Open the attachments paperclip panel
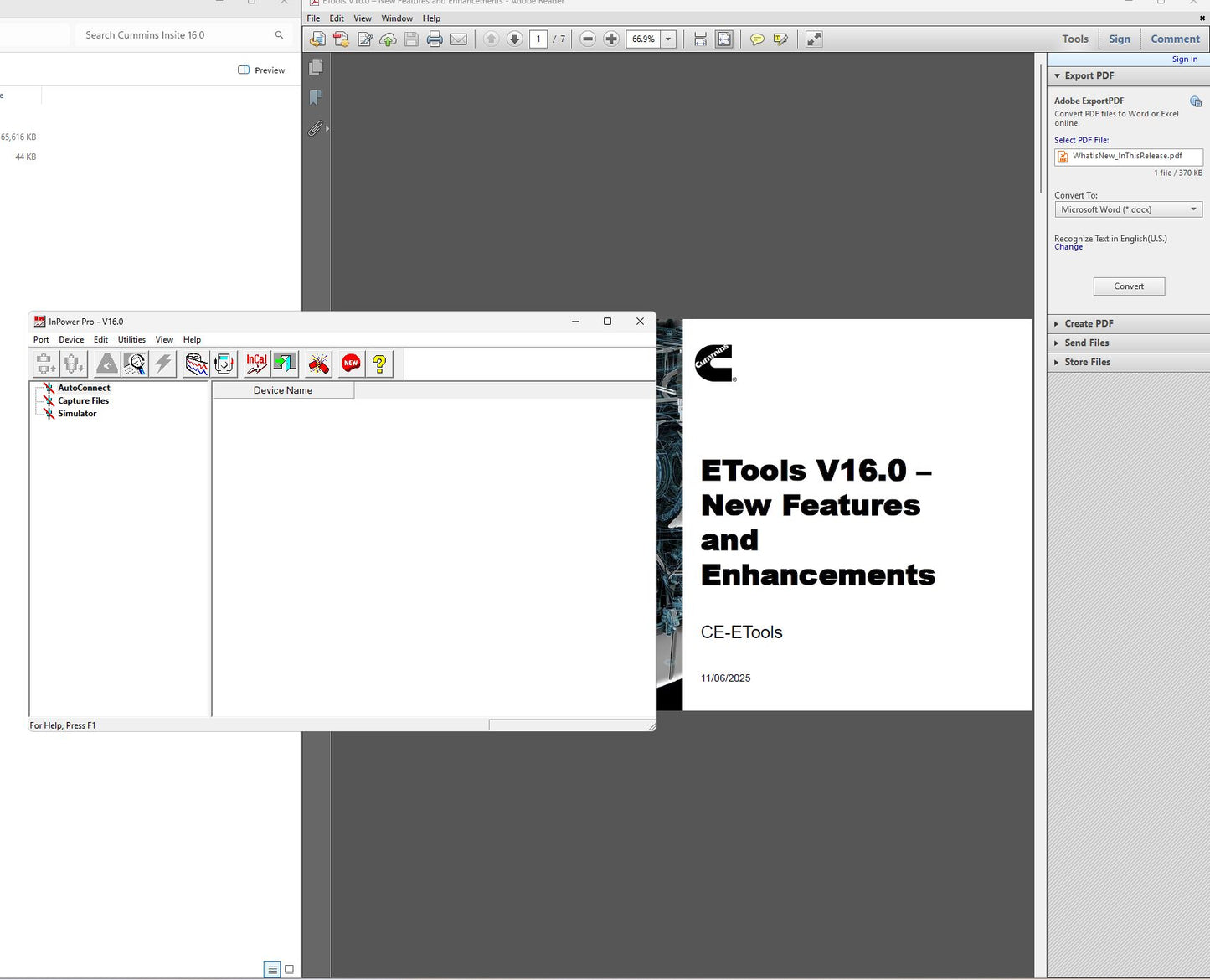This screenshot has width=1210, height=980. tap(315, 129)
